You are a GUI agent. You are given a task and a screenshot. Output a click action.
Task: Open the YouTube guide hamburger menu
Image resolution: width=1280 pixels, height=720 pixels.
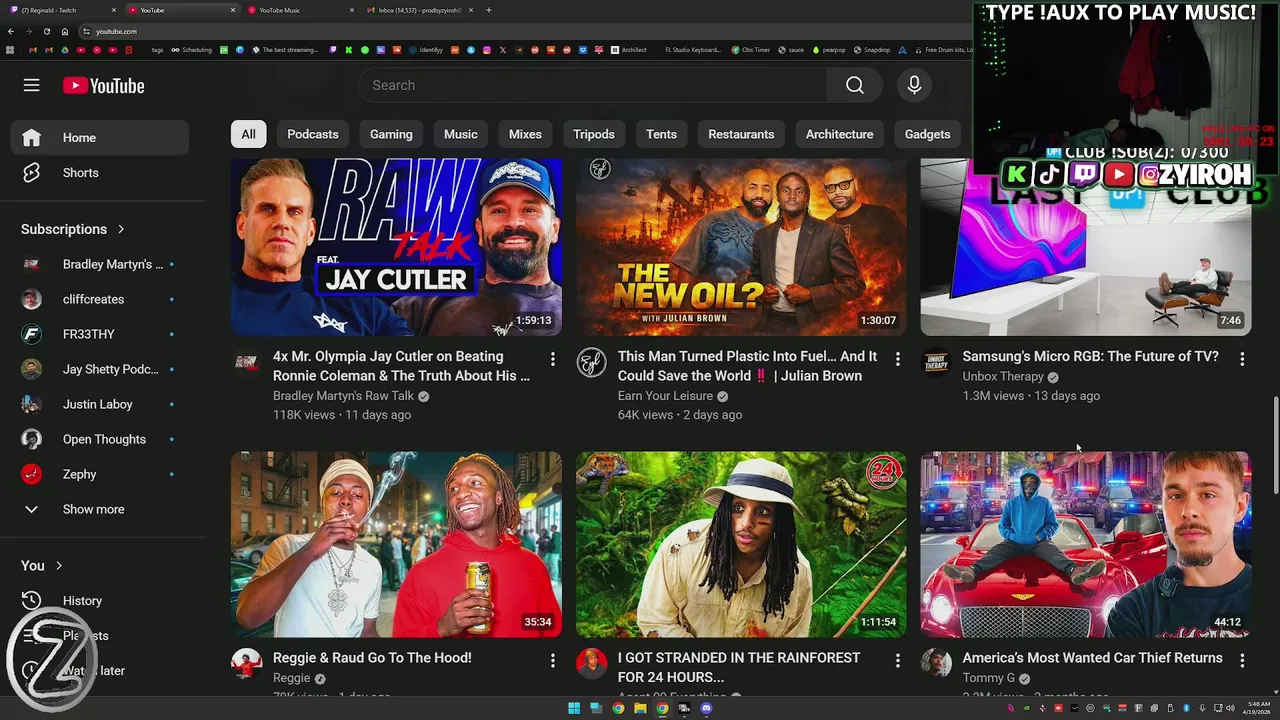[32, 85]
